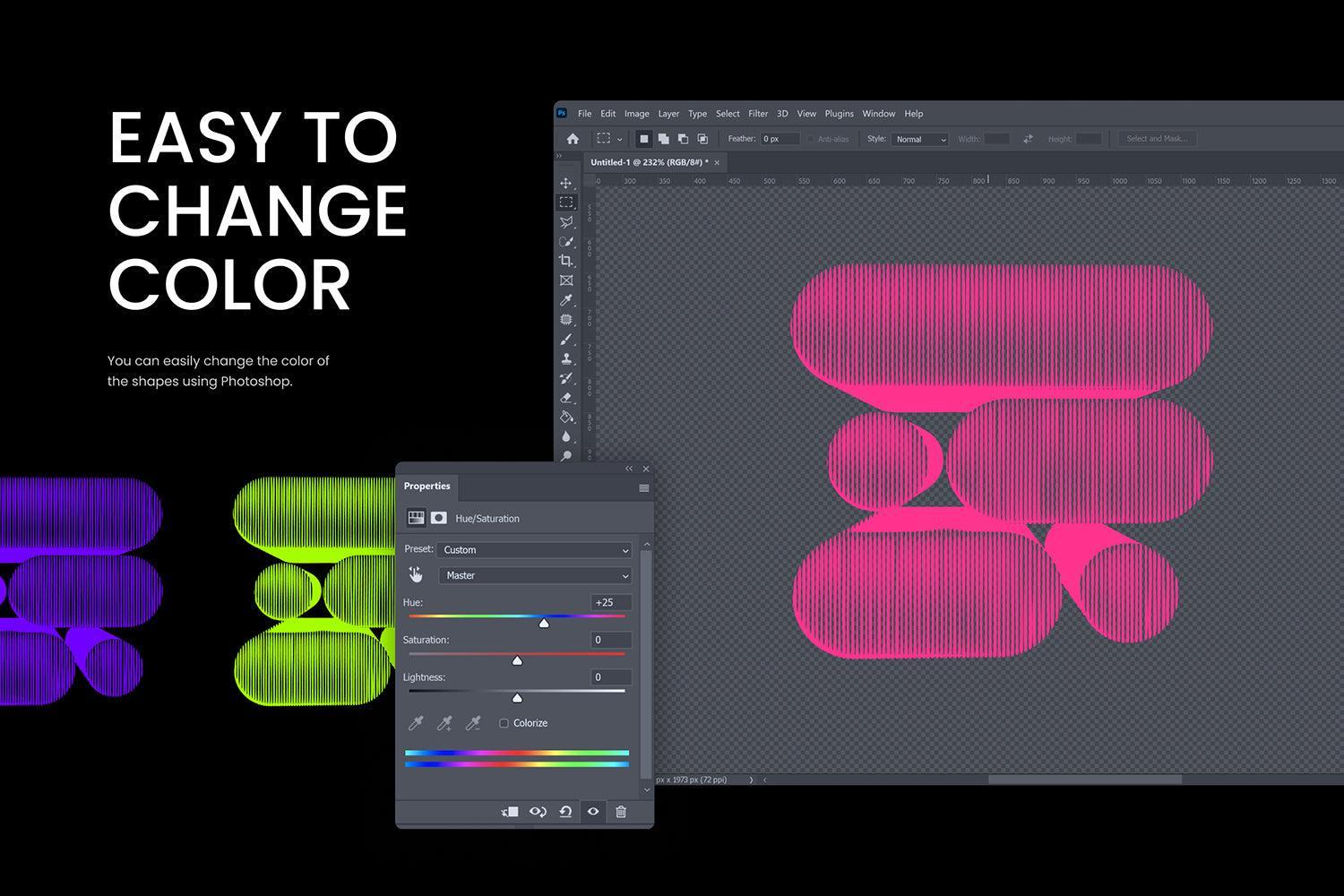Screen dimensions: 1344x896
Task: Click the Select and Mask button
Action: point(1157,138)
